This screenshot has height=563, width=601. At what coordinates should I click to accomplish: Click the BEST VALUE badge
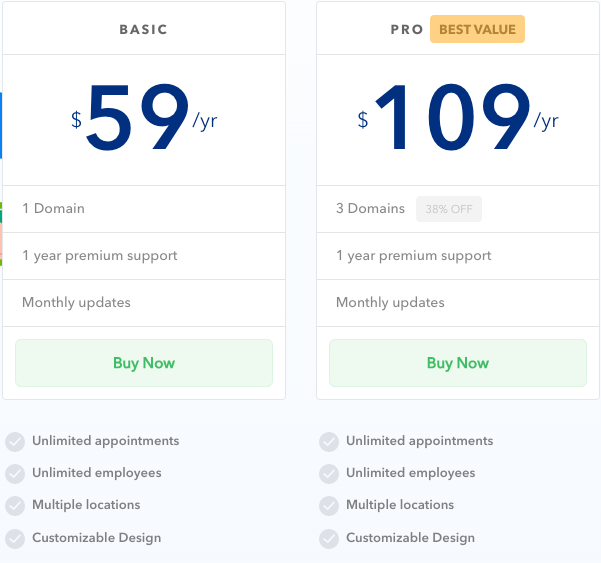coord(477,29)
